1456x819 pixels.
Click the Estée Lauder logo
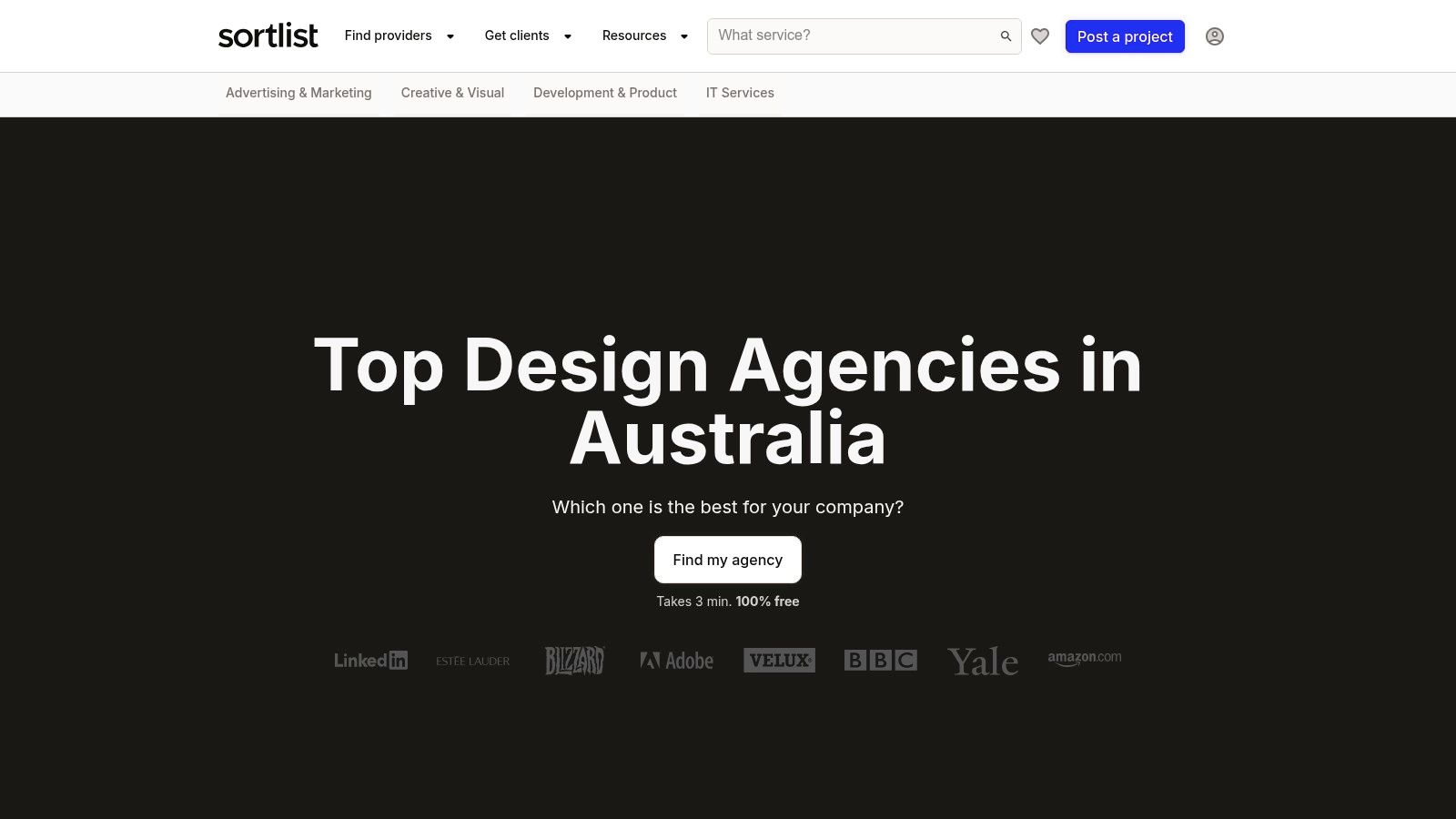point(471,662)
